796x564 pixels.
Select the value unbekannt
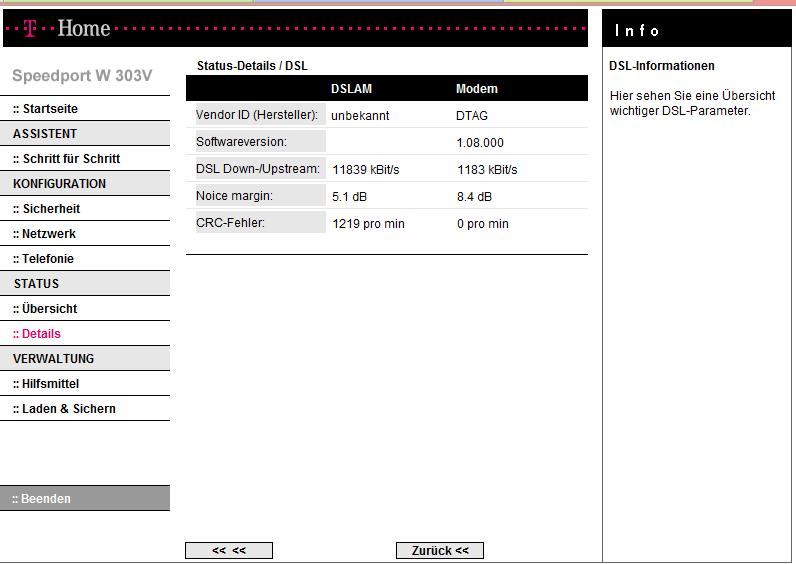[x=360, y=116]
